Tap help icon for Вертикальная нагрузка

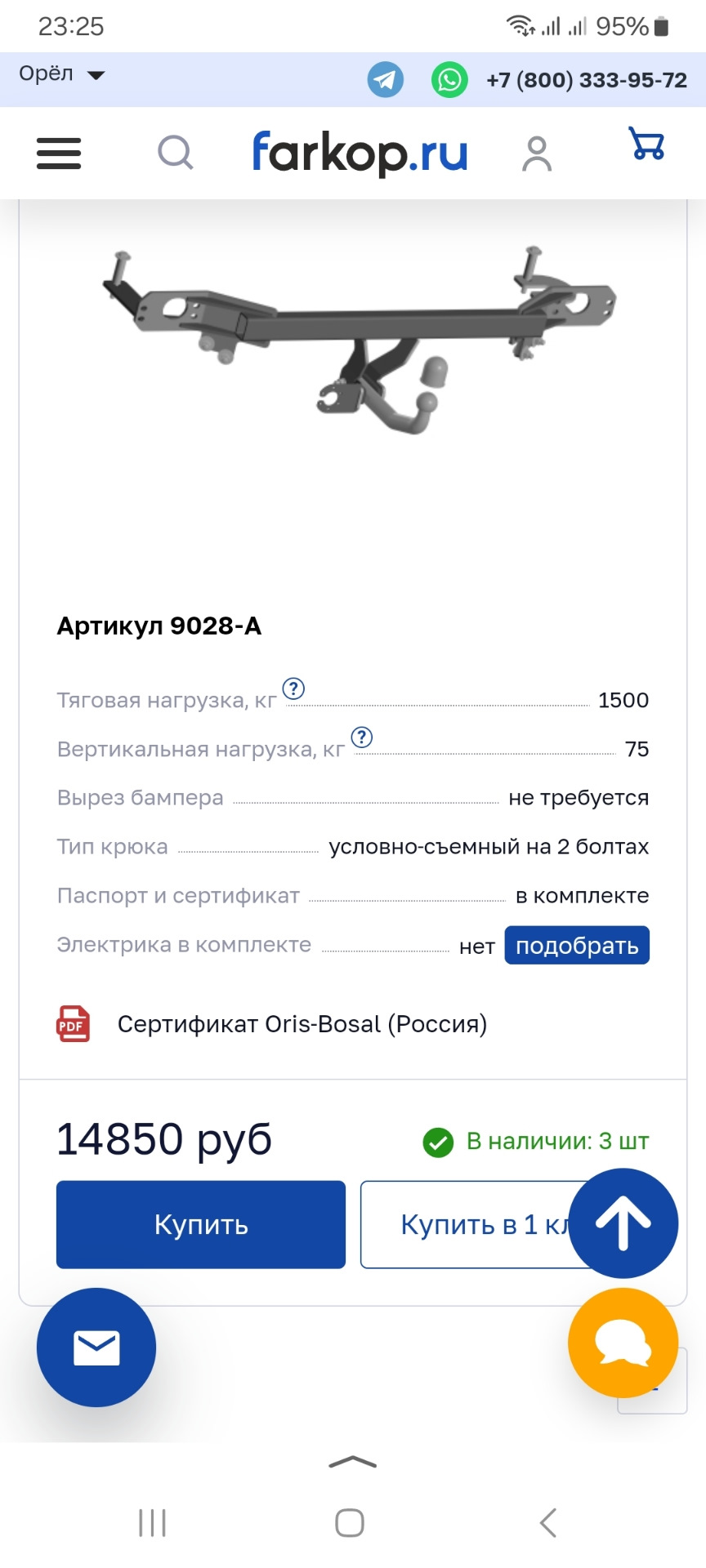coord(361,737)
